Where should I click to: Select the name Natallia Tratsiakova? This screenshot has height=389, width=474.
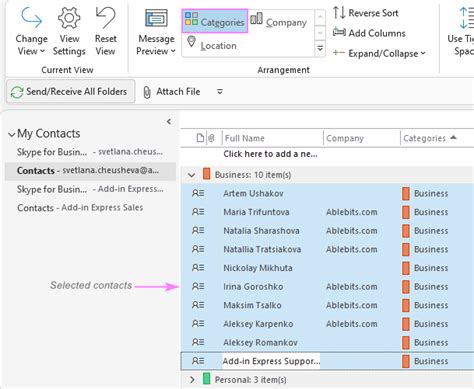tap(262, 249)
